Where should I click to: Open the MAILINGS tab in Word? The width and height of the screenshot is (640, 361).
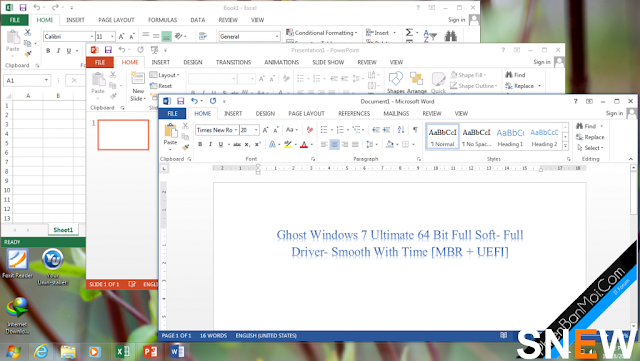coord(396,114)
